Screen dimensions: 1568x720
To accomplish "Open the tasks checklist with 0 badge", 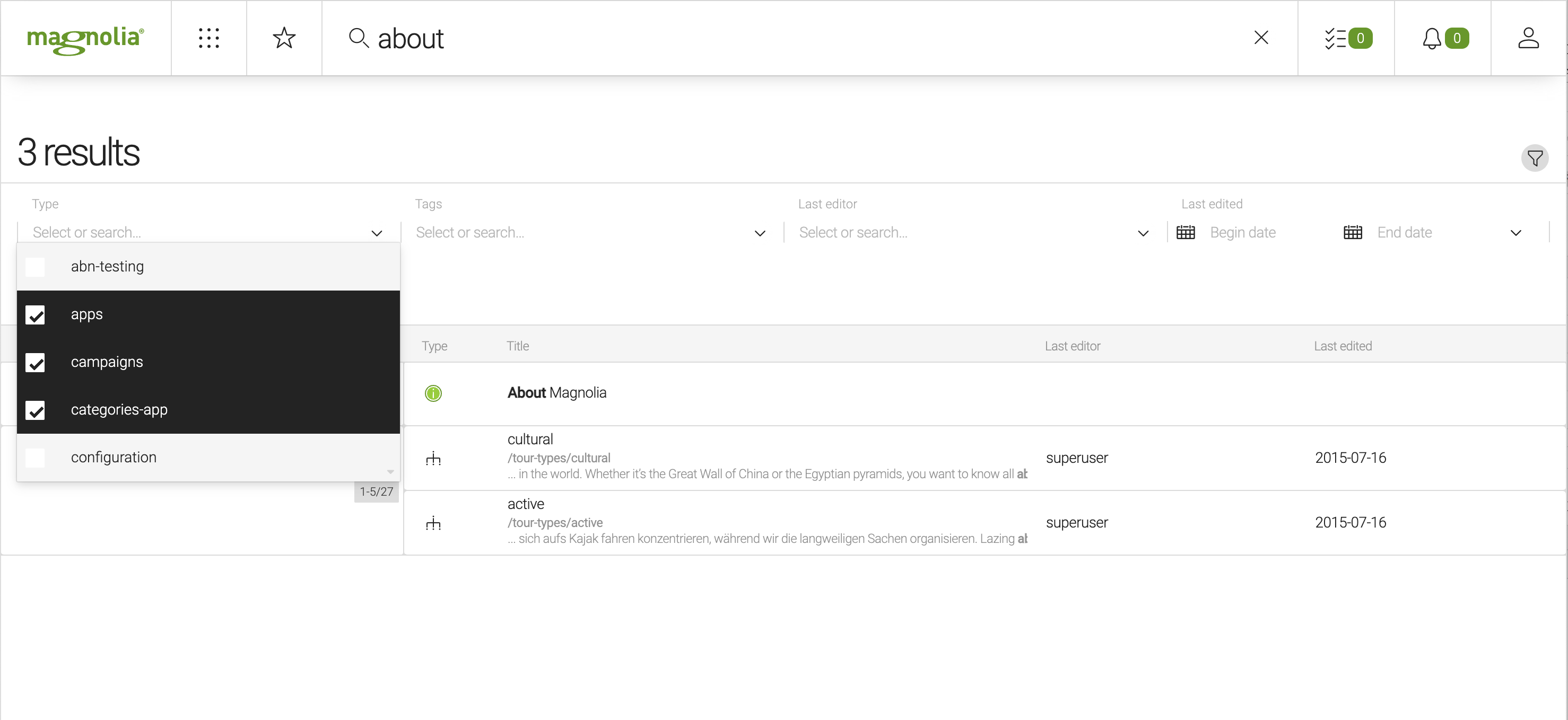I will tap(1345, 38).
